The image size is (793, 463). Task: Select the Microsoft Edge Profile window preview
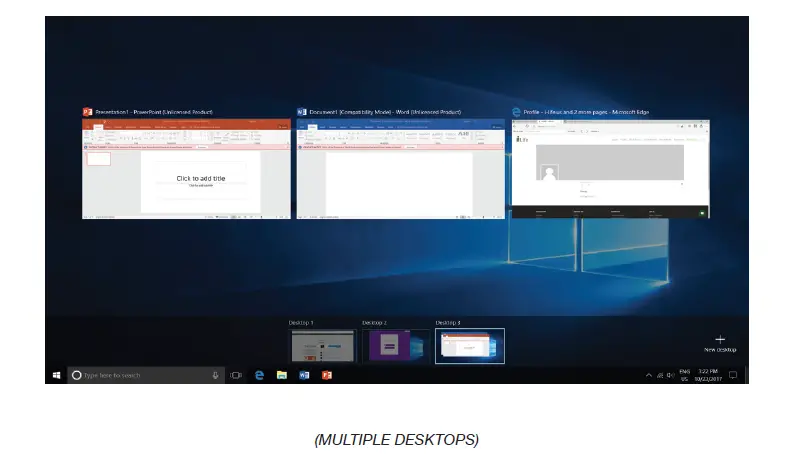pyautogui.click(x=610, y=169)
